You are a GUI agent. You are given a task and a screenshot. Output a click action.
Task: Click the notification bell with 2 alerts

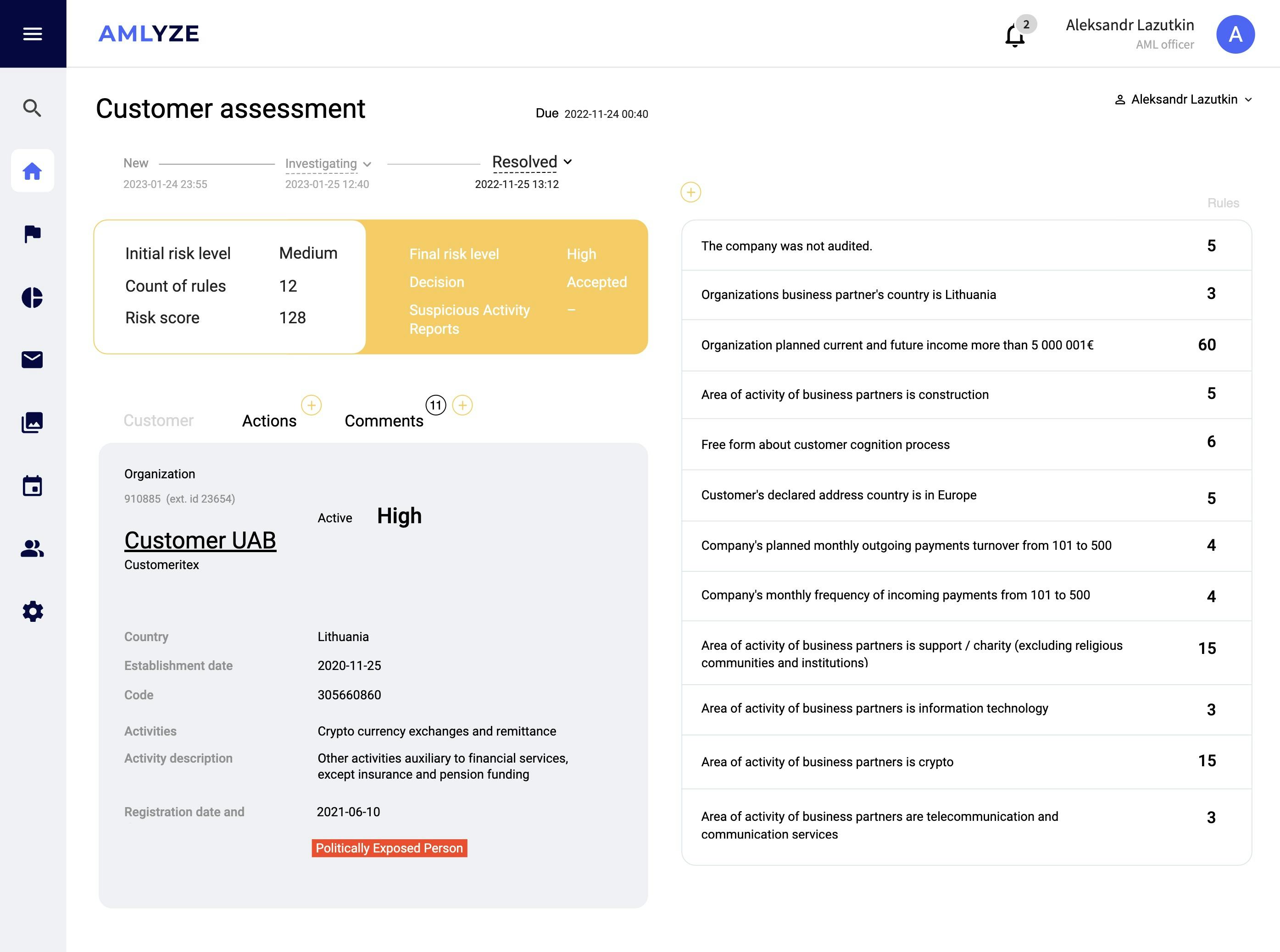point(1016,34)
